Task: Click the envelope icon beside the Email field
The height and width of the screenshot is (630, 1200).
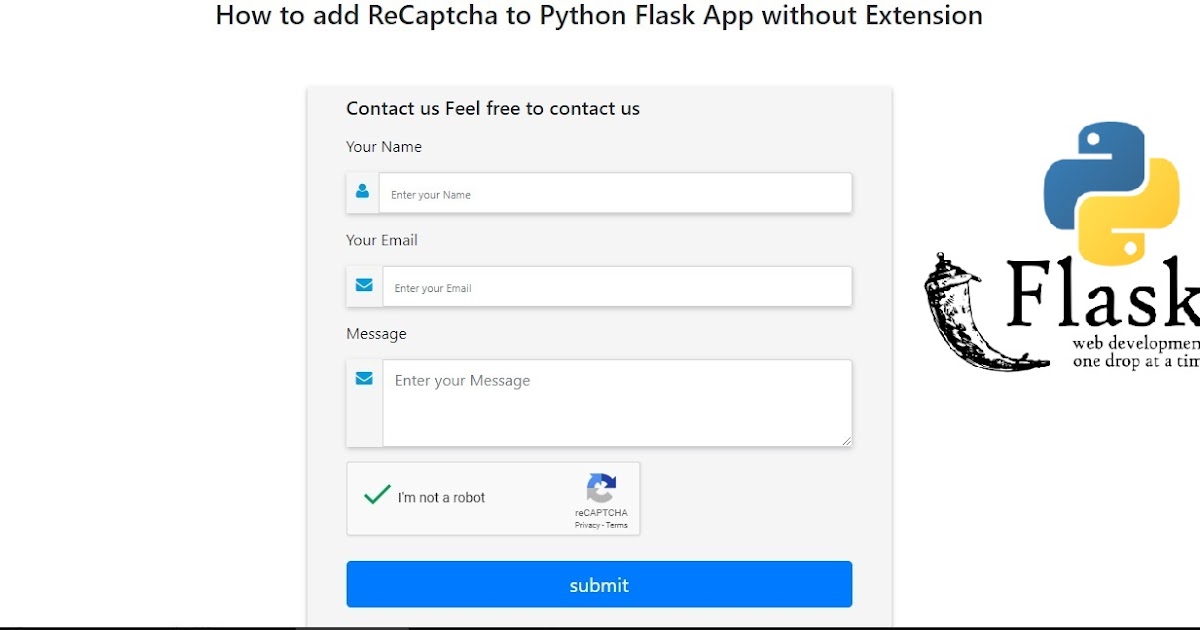Action: (x=362, y=285)
